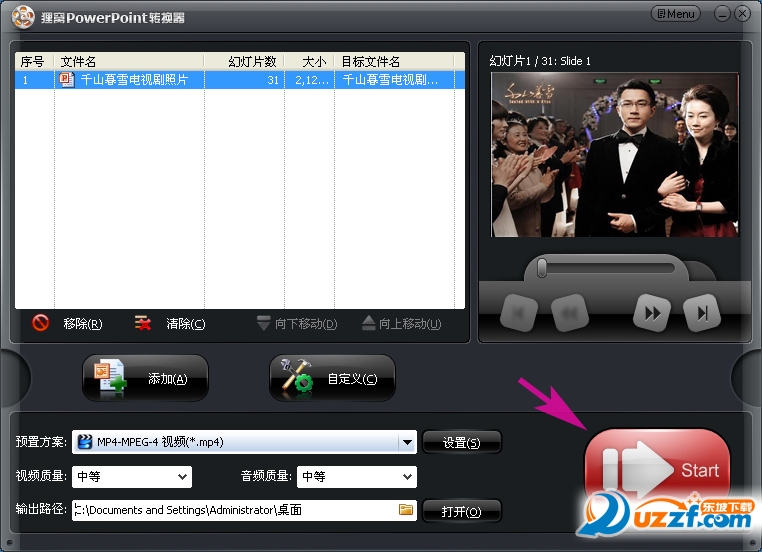Viewport: 762px width, 552px height.
Task: Jump to the last slide in preview
Action: coord(702,313)
